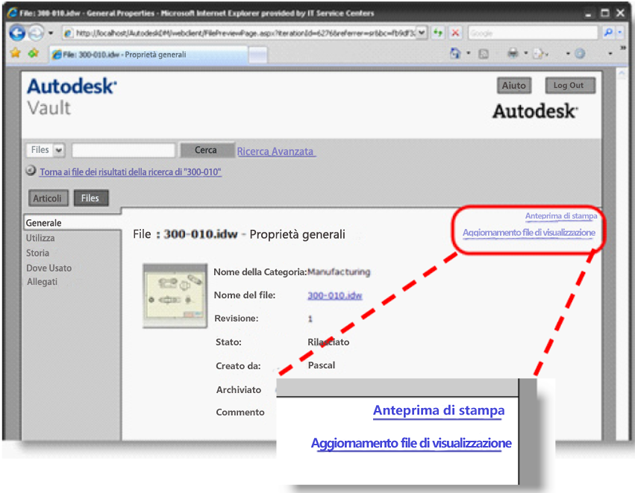Click Torna ai file dei risultati link
The height and width of the screenshot is (493, 635).
[130, 172]
